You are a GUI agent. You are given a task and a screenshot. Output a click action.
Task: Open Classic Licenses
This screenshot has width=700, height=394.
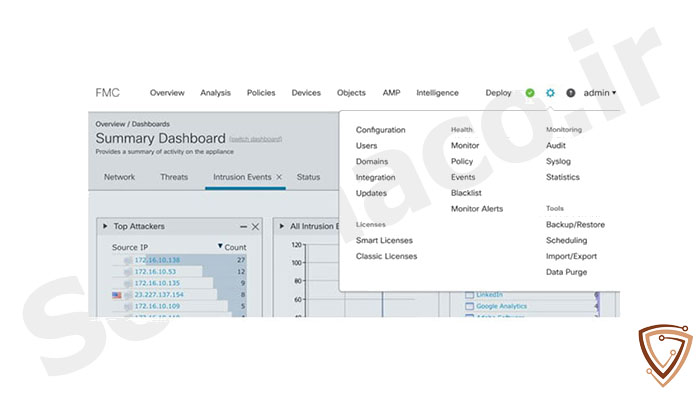pos(386,256)
